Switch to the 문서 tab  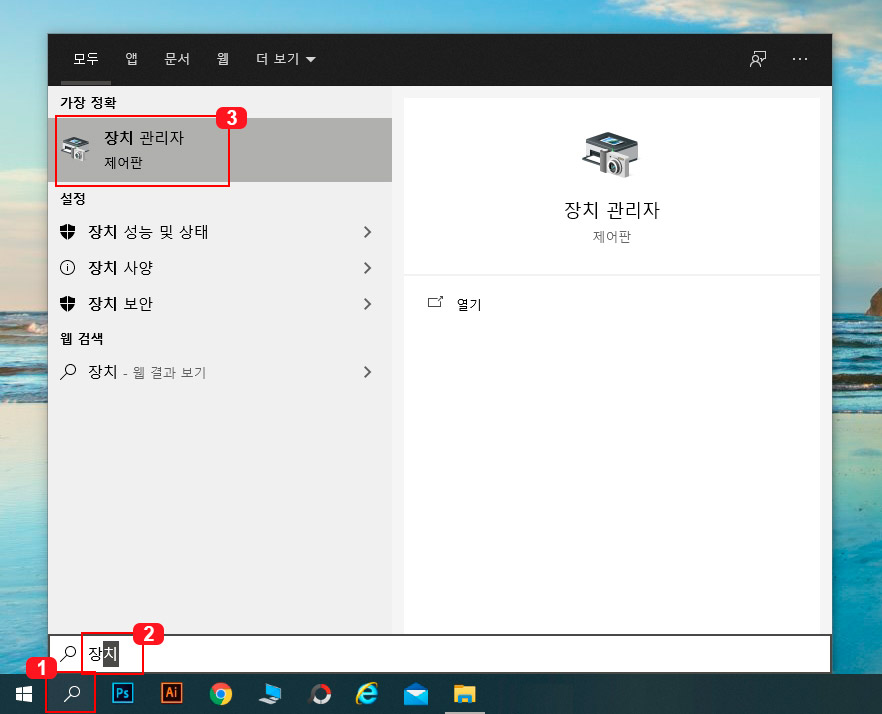[x=177, y=59]
